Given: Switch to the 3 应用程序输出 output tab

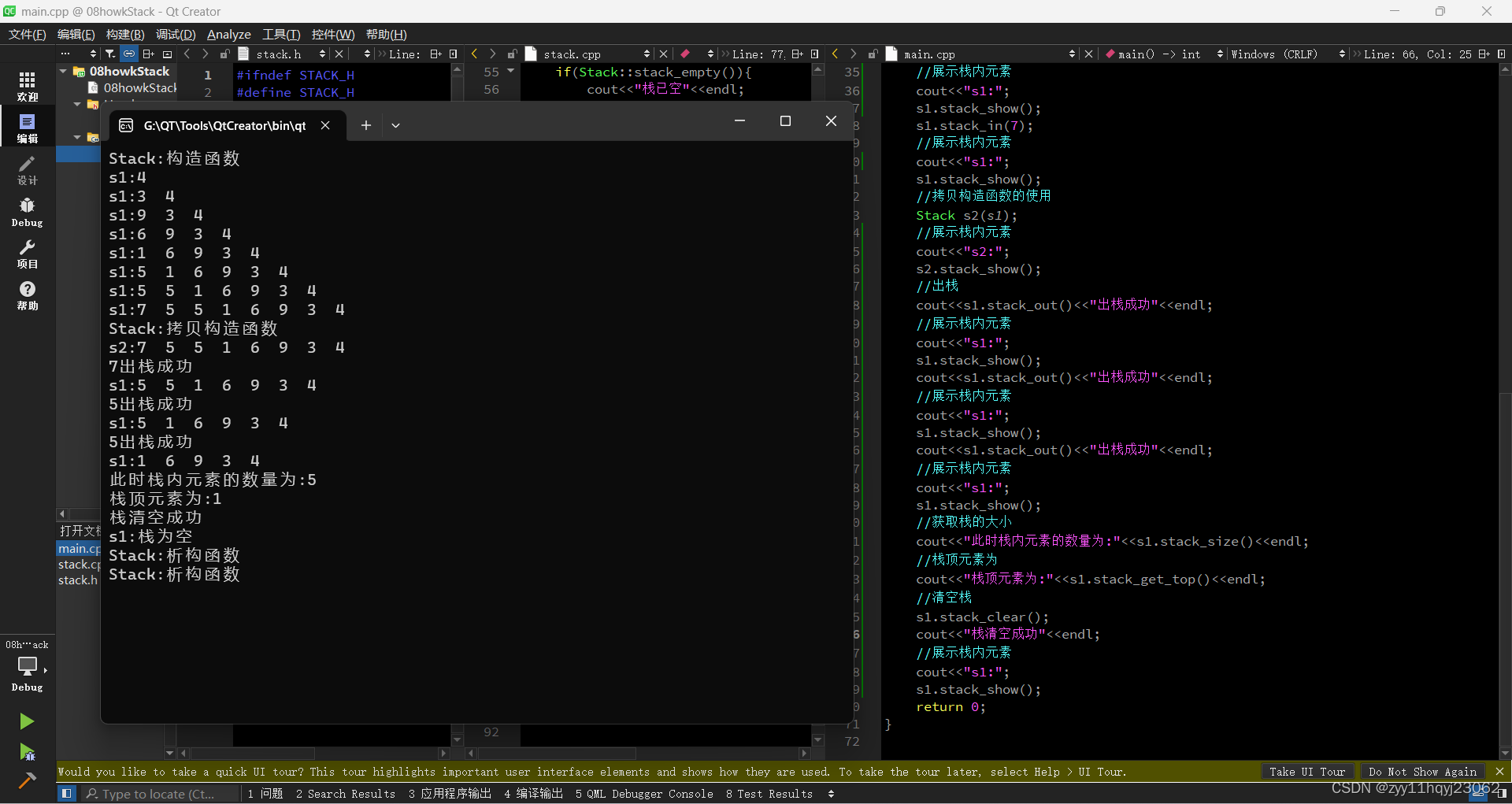Looking at the screenshot, I should click(449, 794).
